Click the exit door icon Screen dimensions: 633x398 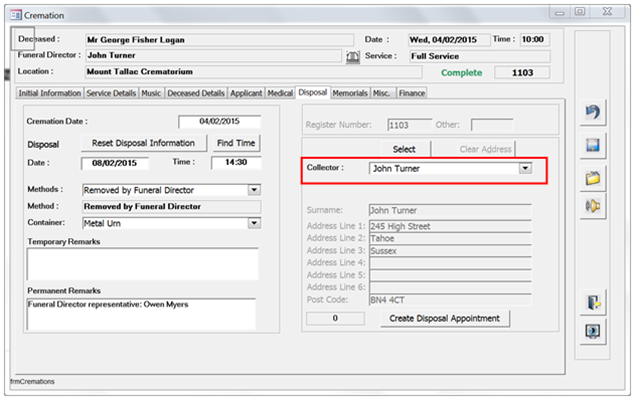click(x=593, y=302)
